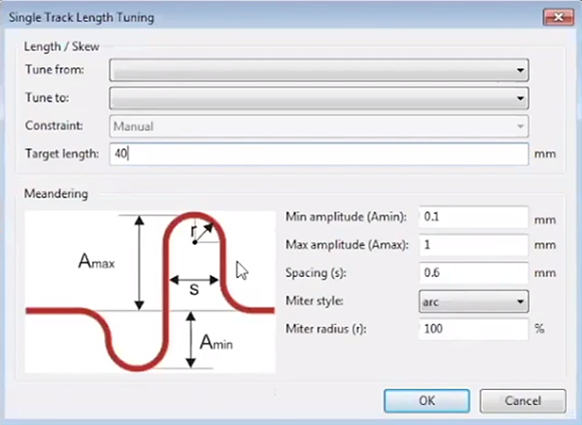
Task: Click the Spacing (s) input field
Action: point(473,273)
